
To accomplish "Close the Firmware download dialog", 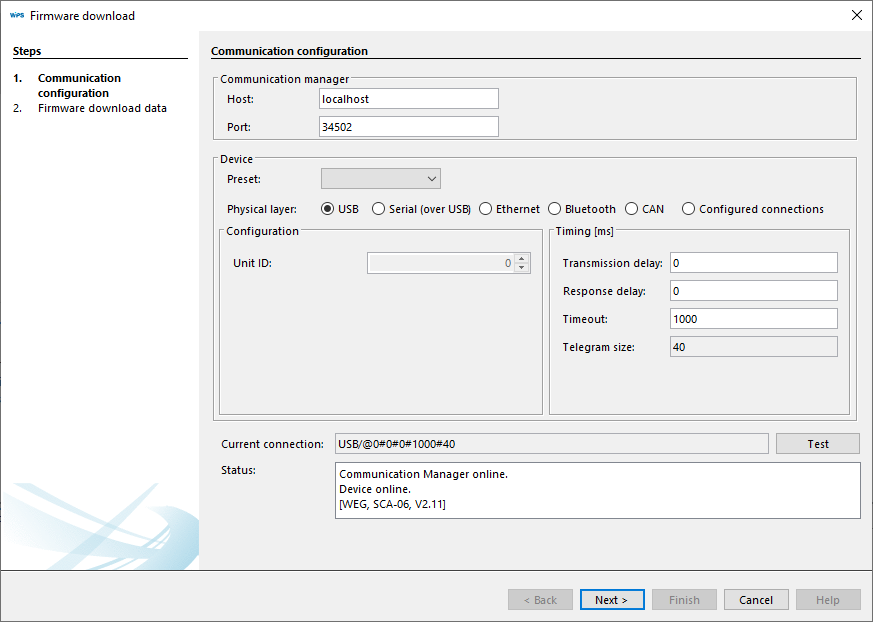I will click(x=856, y=15).
